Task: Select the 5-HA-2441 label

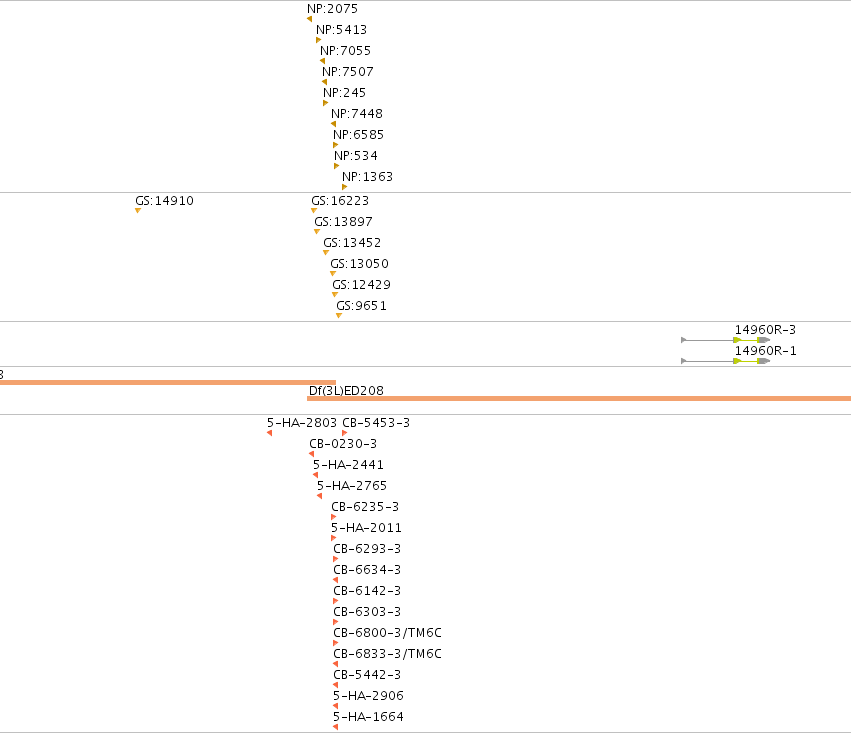Action: [348, 465]
